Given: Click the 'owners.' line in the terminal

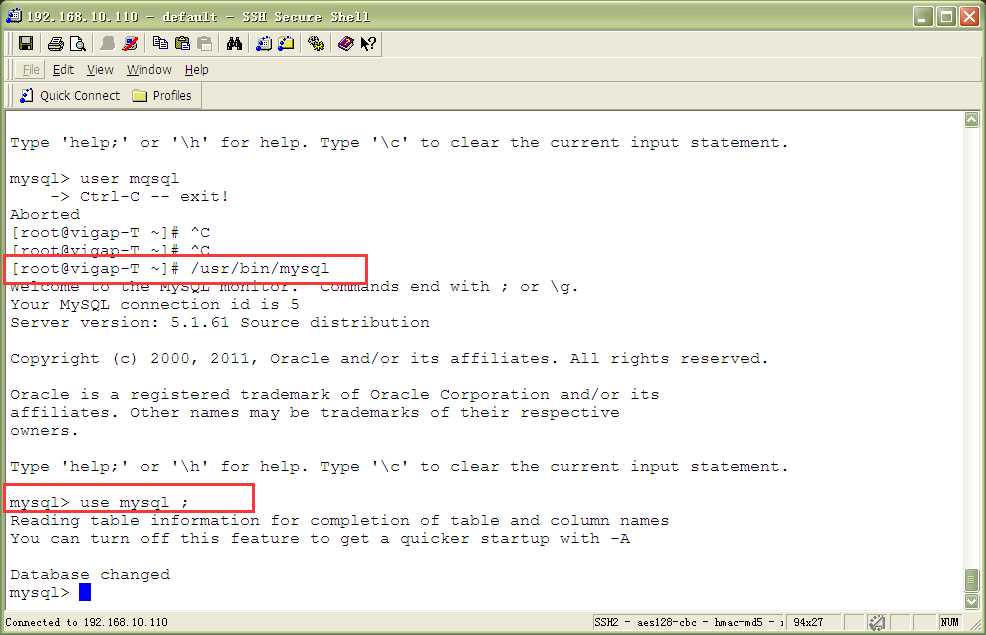Looking at the screenshot, I should pos(44,431).
